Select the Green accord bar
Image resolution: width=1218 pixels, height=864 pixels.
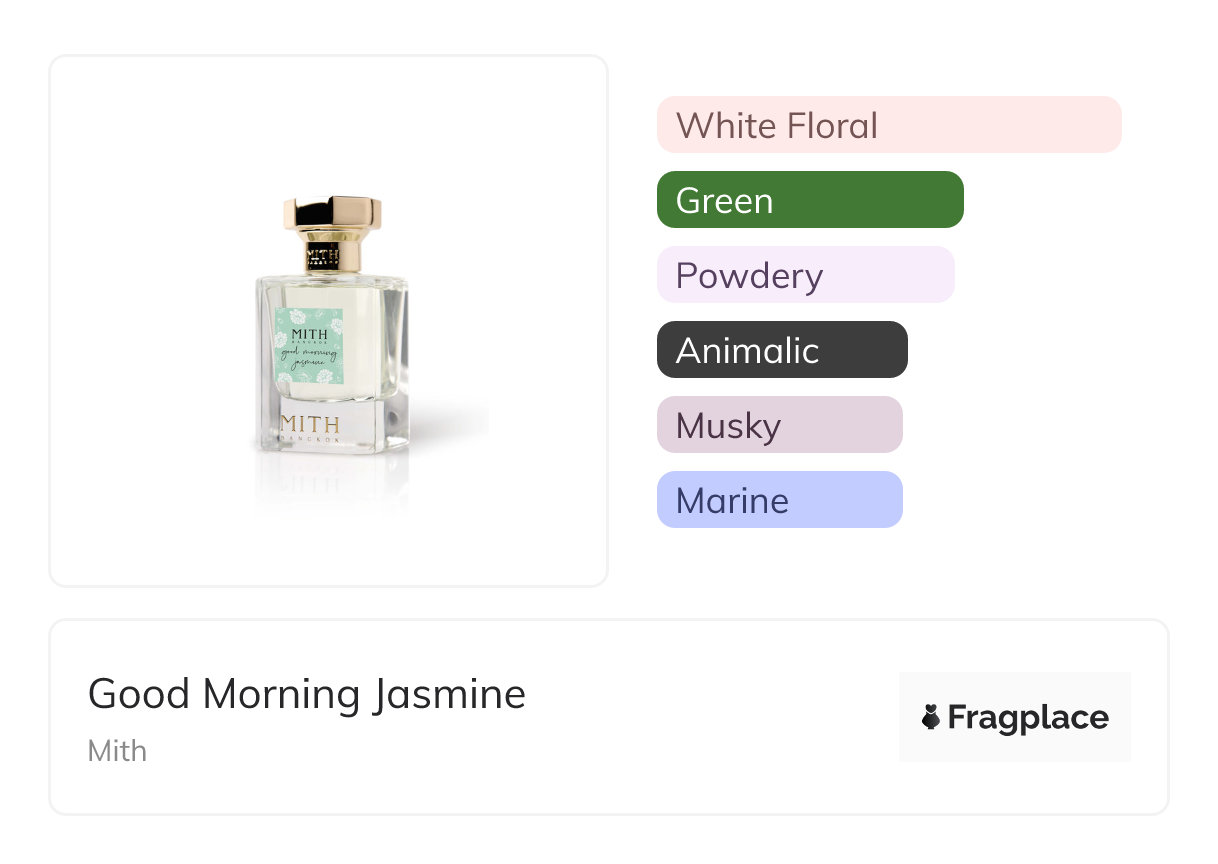pyautogui.click(x=810, y=200)
